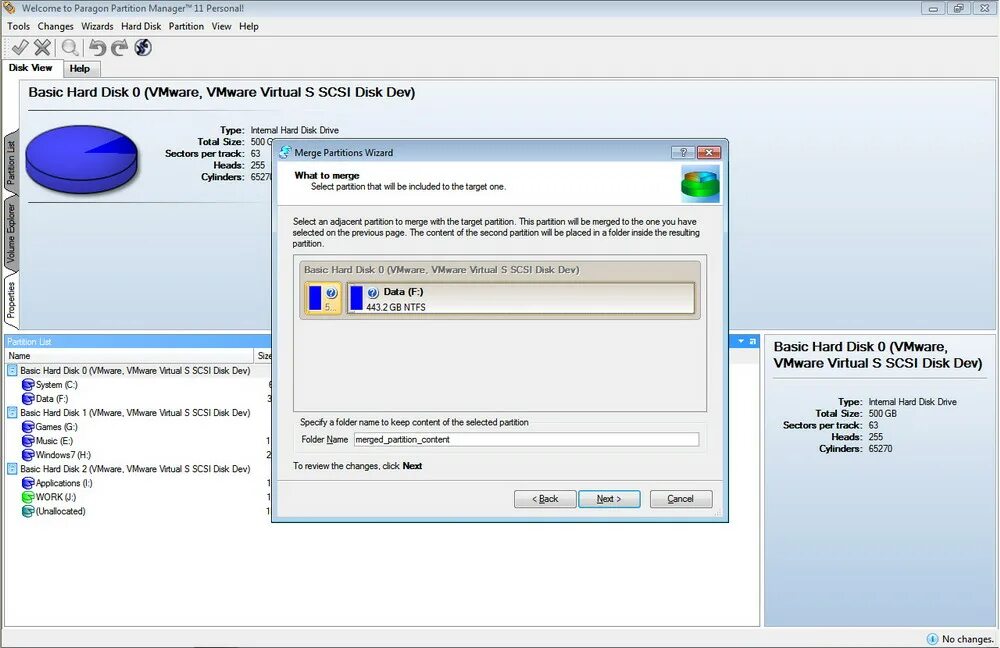The width and height of the screenshot is (1000, 648).
Task: Click the No changes status text
Action: click(x=967, y=638)
